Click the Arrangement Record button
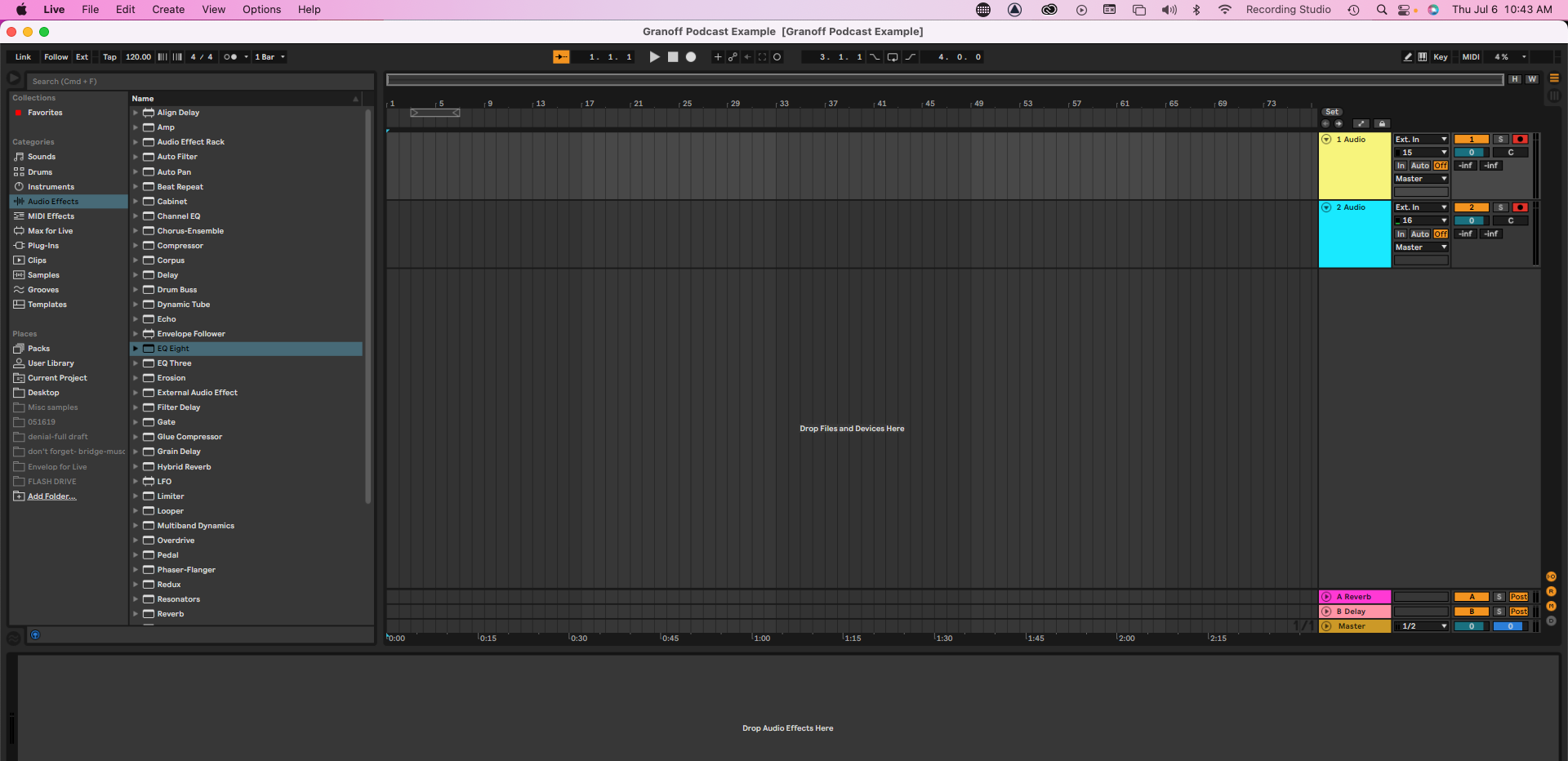 coord(691,57)
